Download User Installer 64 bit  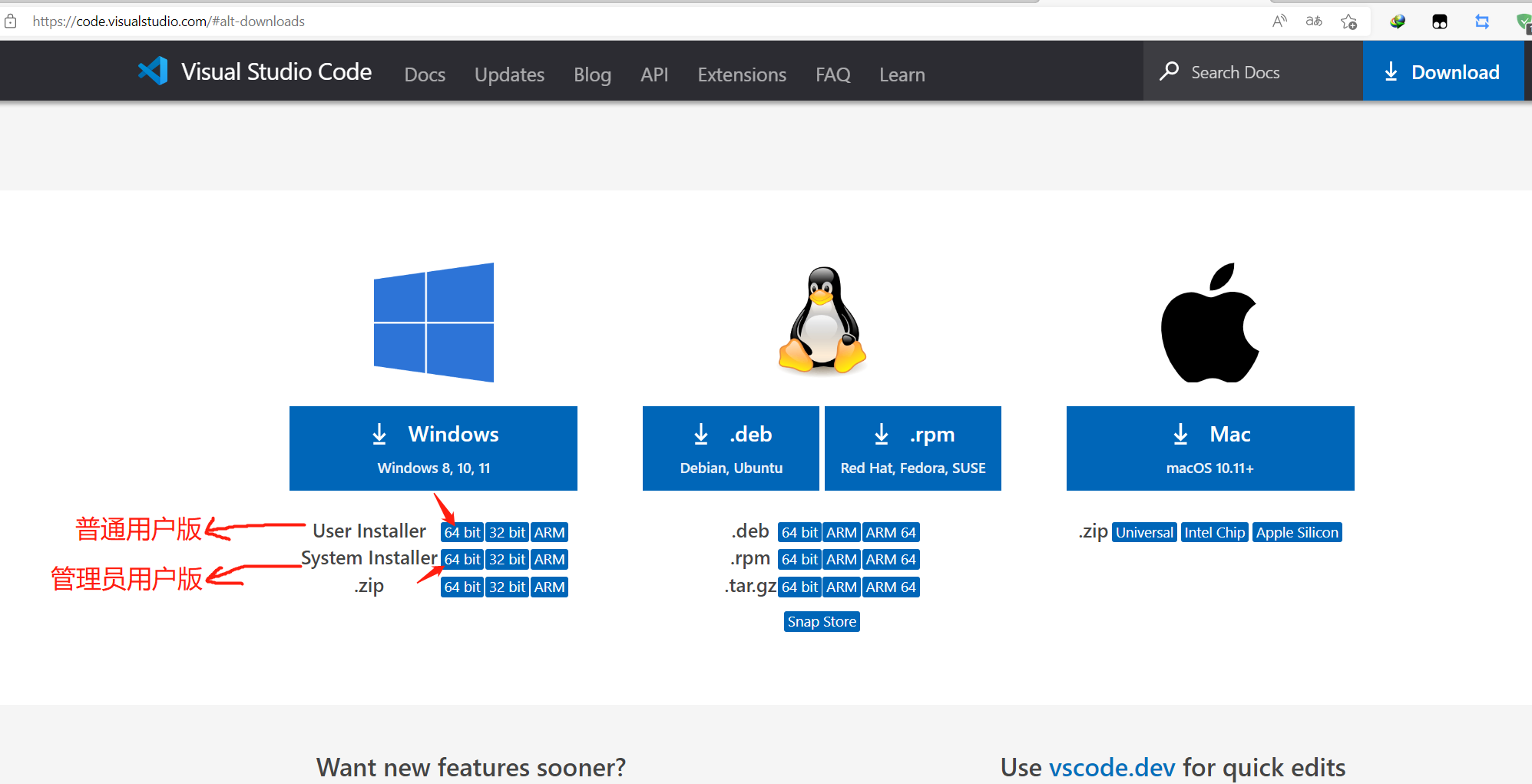pos(462,532)
